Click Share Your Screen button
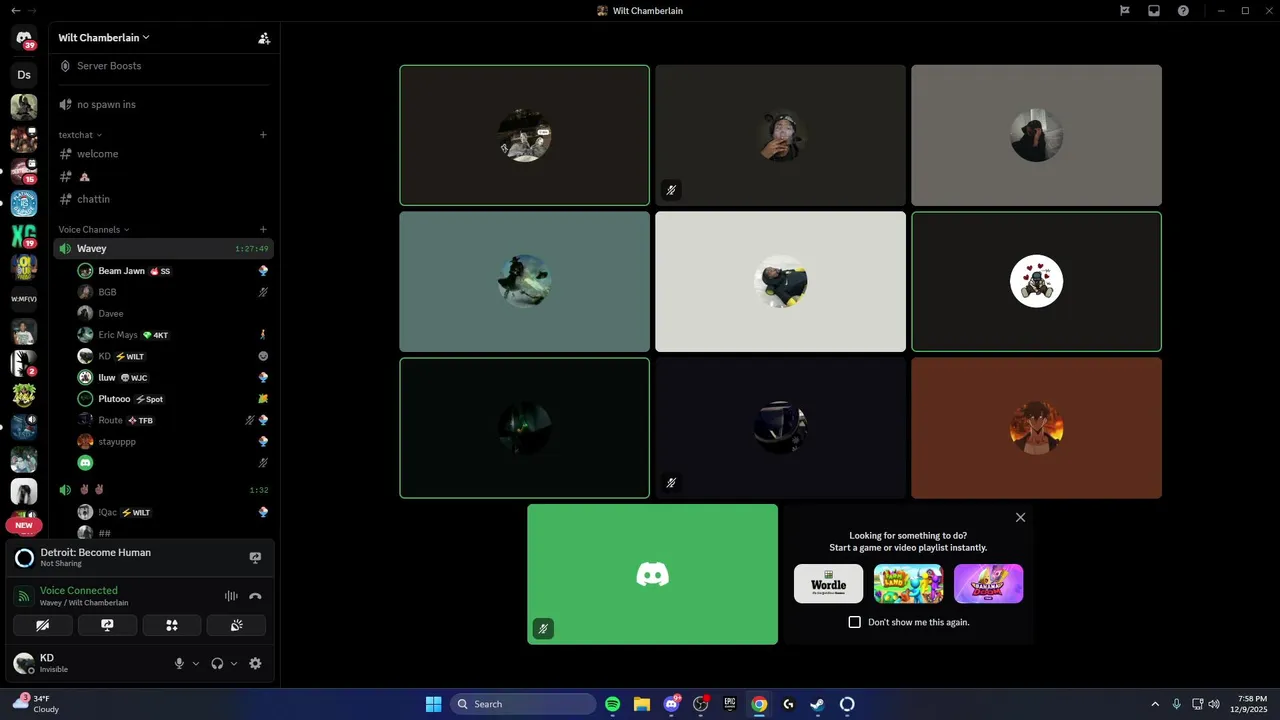Image resolution: width=1280 pixels, height=720 pixels. 107,626
